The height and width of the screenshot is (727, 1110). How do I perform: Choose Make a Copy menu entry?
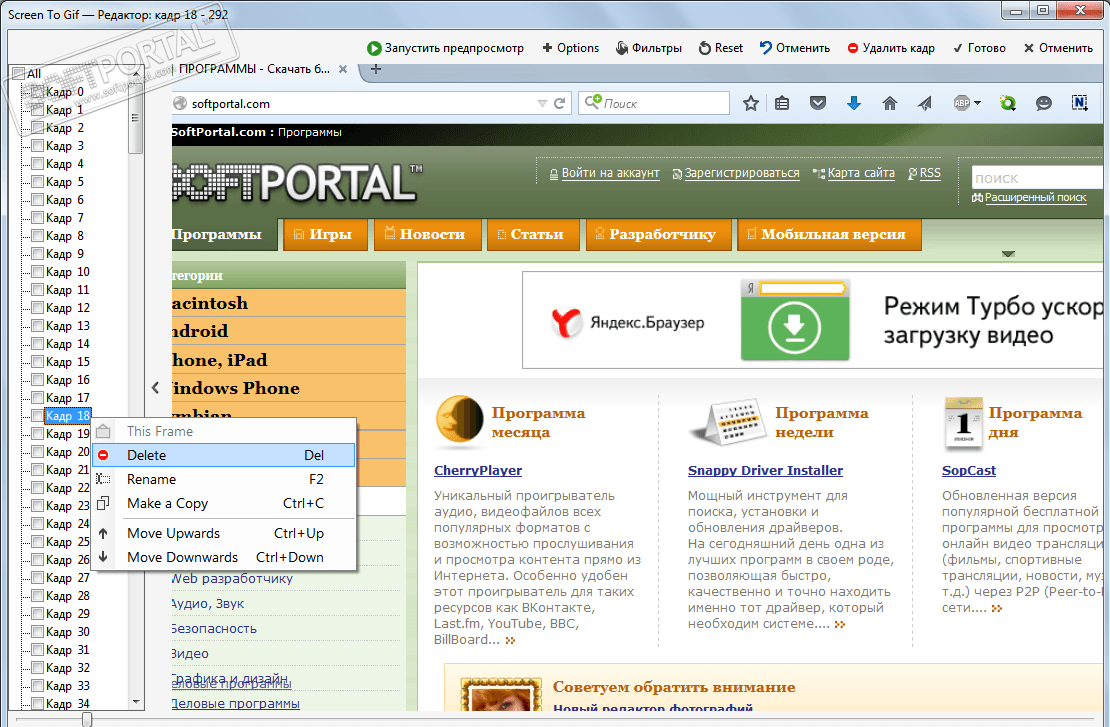tap(224, 503)
